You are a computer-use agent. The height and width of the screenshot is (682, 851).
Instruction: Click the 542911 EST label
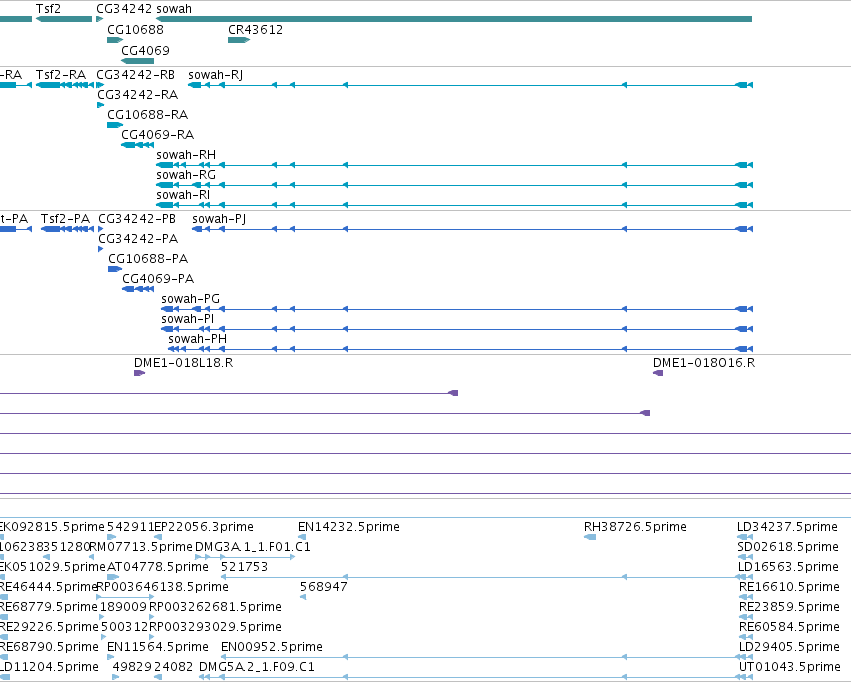pyautogui.click(x=130, y=527)
